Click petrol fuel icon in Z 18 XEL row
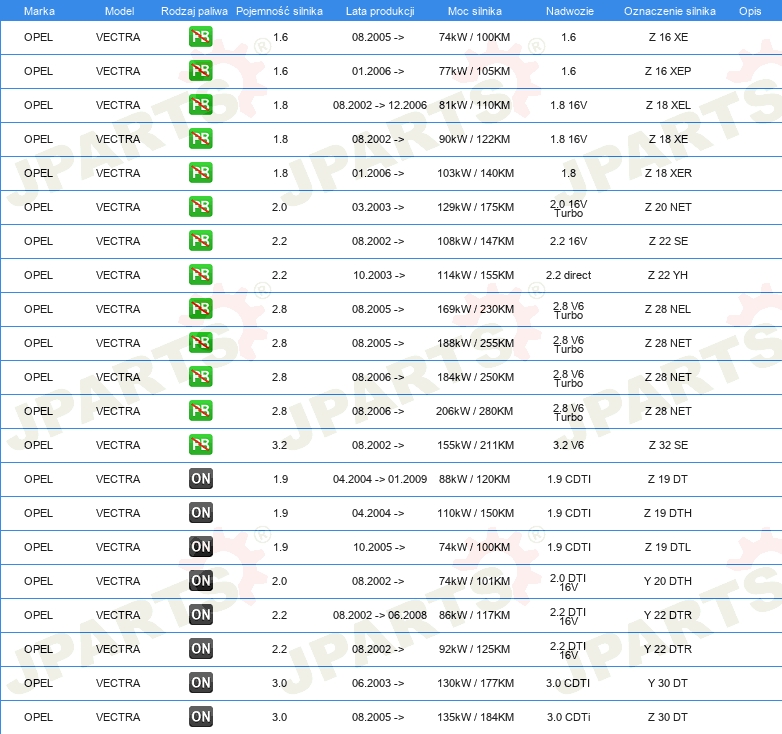 pyautogui.click(x=200, y=105)
